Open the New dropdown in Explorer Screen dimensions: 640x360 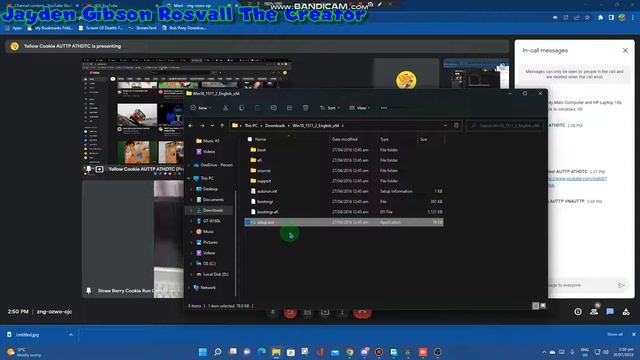coord(201,108)
